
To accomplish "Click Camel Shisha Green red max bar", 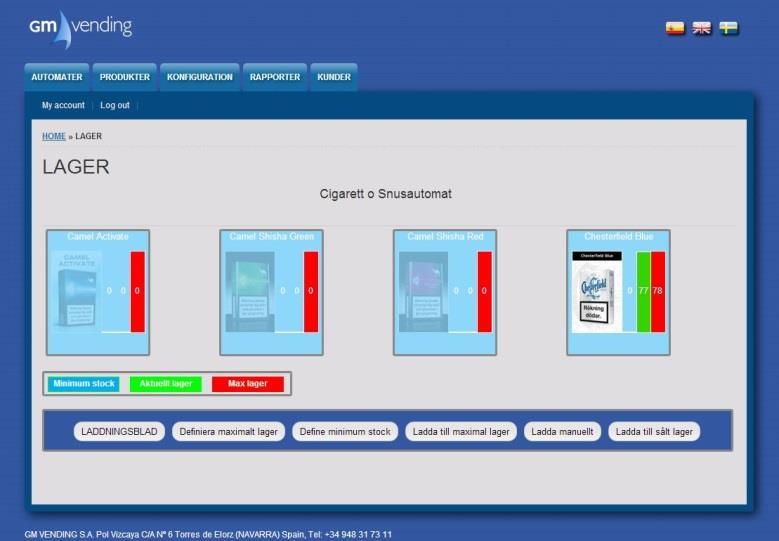I will point(311,292).
